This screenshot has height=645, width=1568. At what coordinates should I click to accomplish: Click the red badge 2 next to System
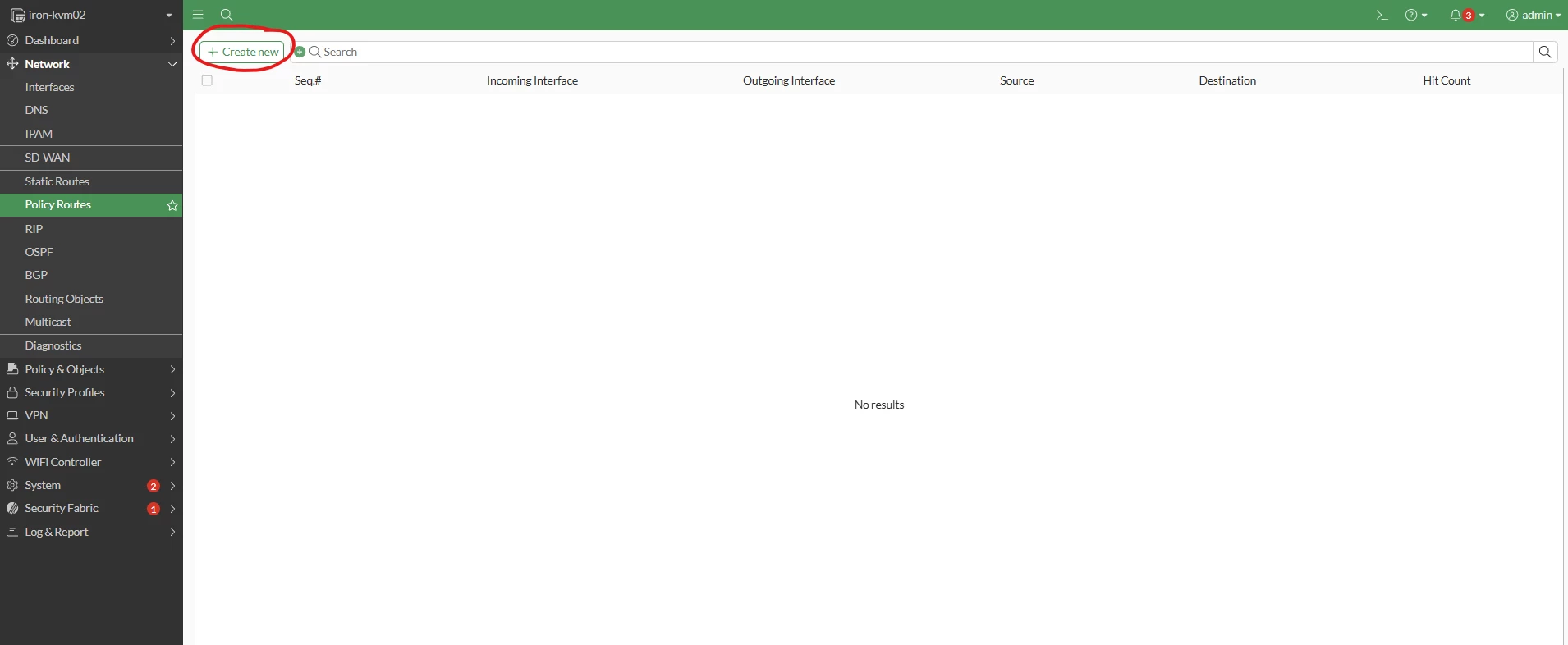tap(153, 486)
